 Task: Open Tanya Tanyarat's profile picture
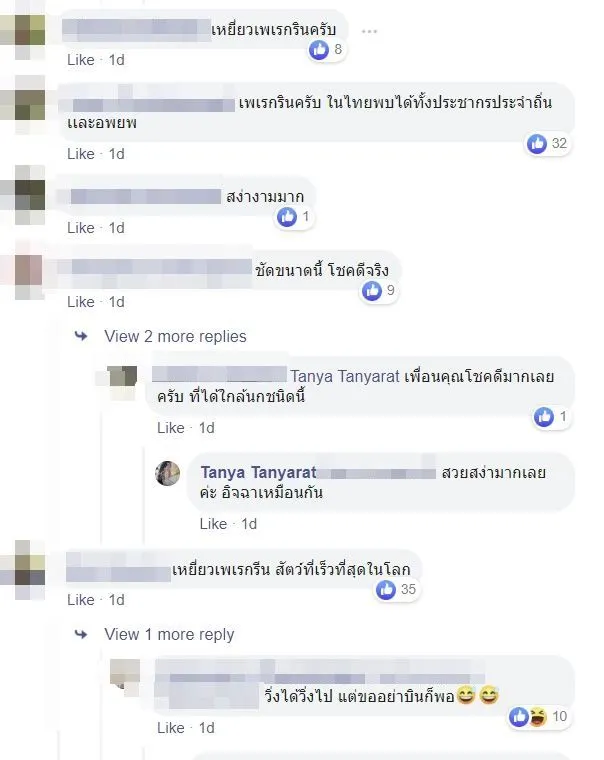pyautogui.click(x=168, y=473)
